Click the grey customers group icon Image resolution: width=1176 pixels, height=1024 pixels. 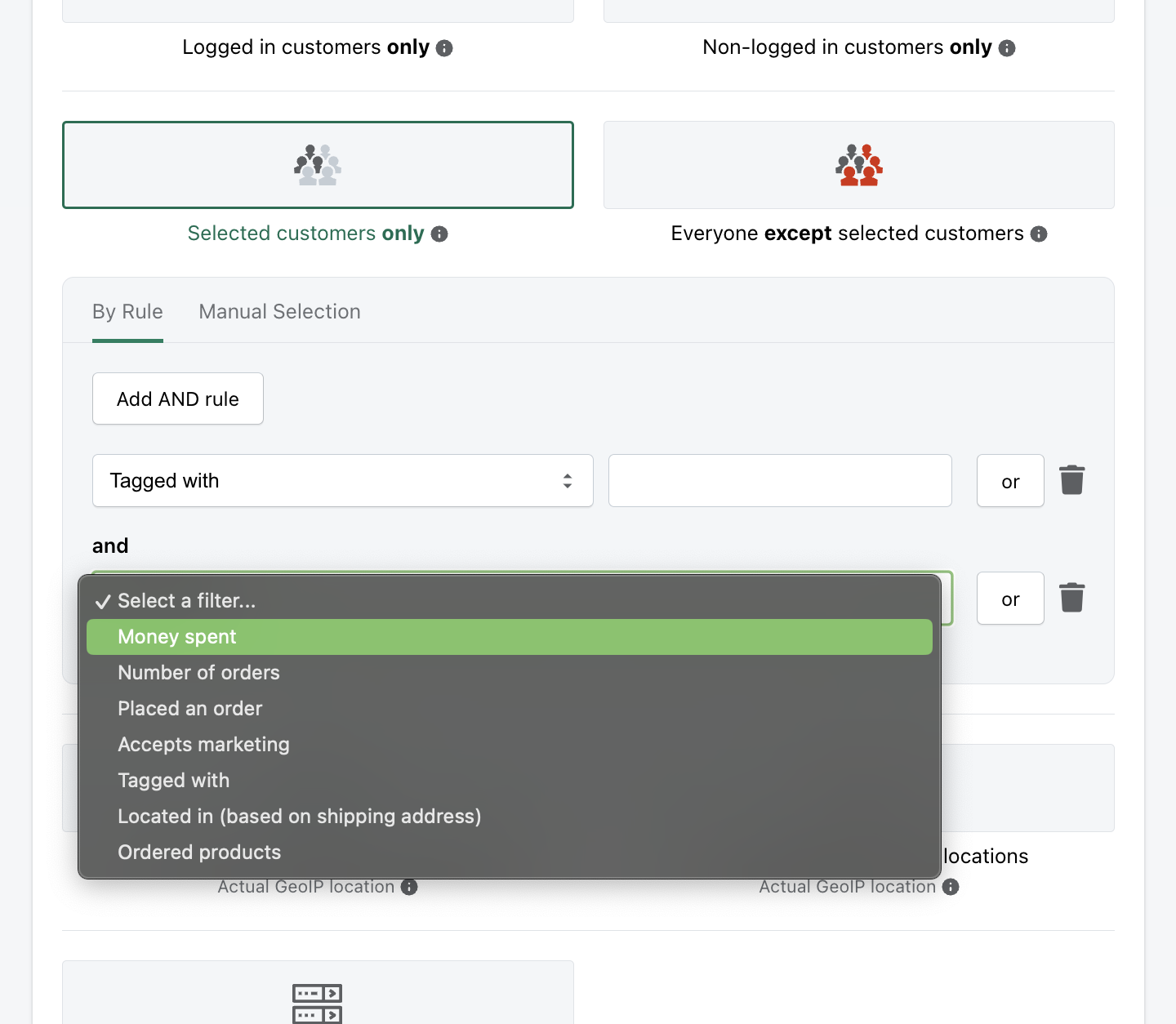(318, 165)
